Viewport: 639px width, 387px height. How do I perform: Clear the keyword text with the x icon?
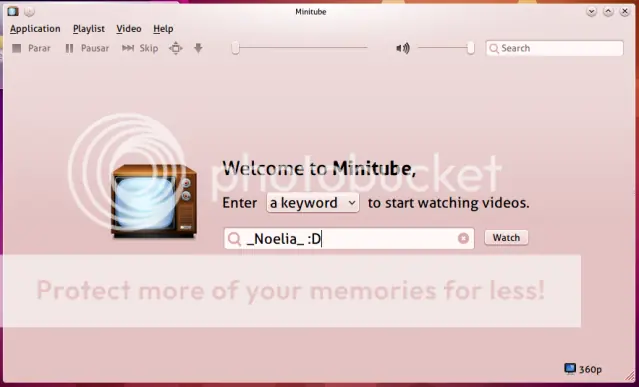coord(463,238)
